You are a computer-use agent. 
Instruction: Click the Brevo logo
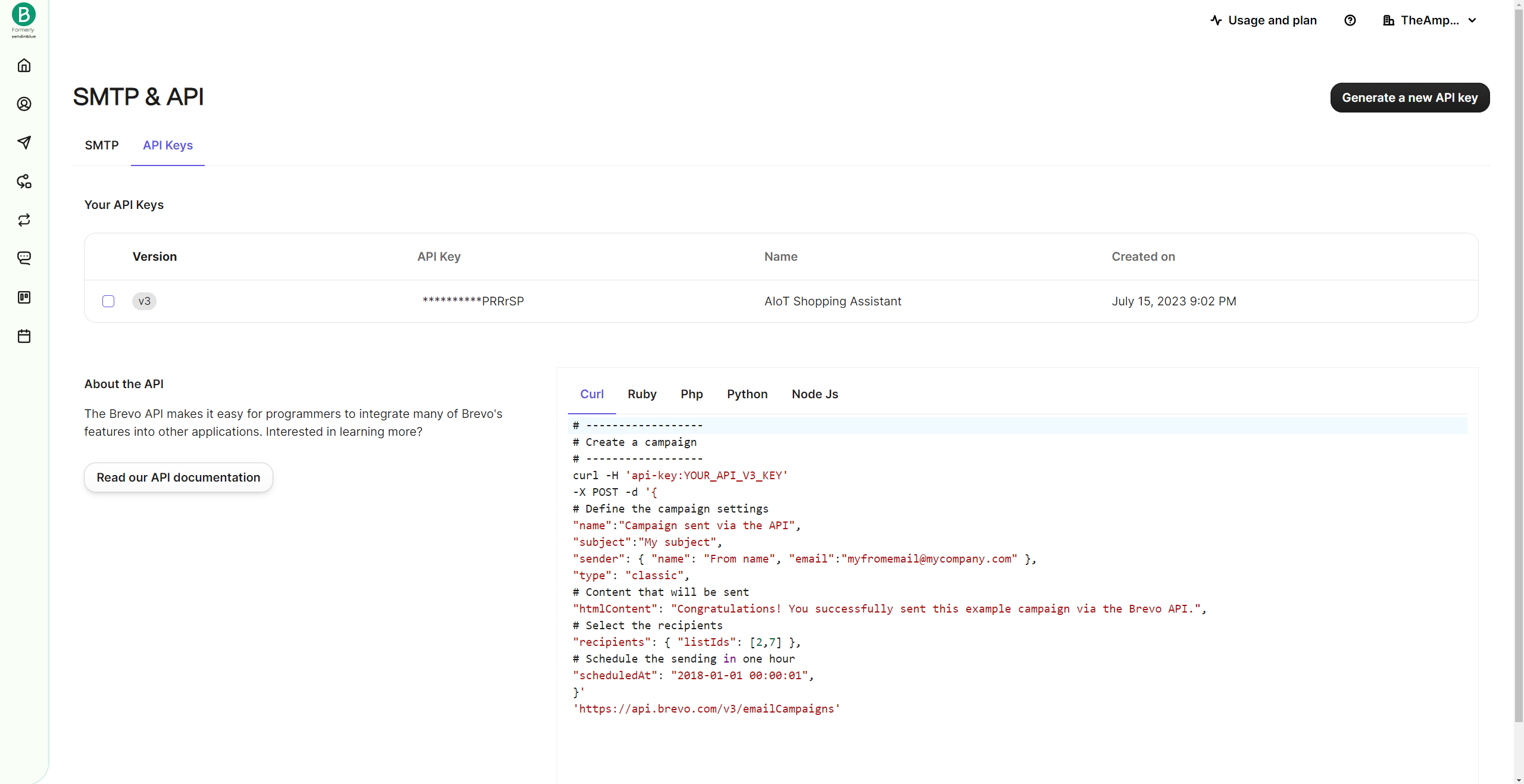[x=23, y=15]
